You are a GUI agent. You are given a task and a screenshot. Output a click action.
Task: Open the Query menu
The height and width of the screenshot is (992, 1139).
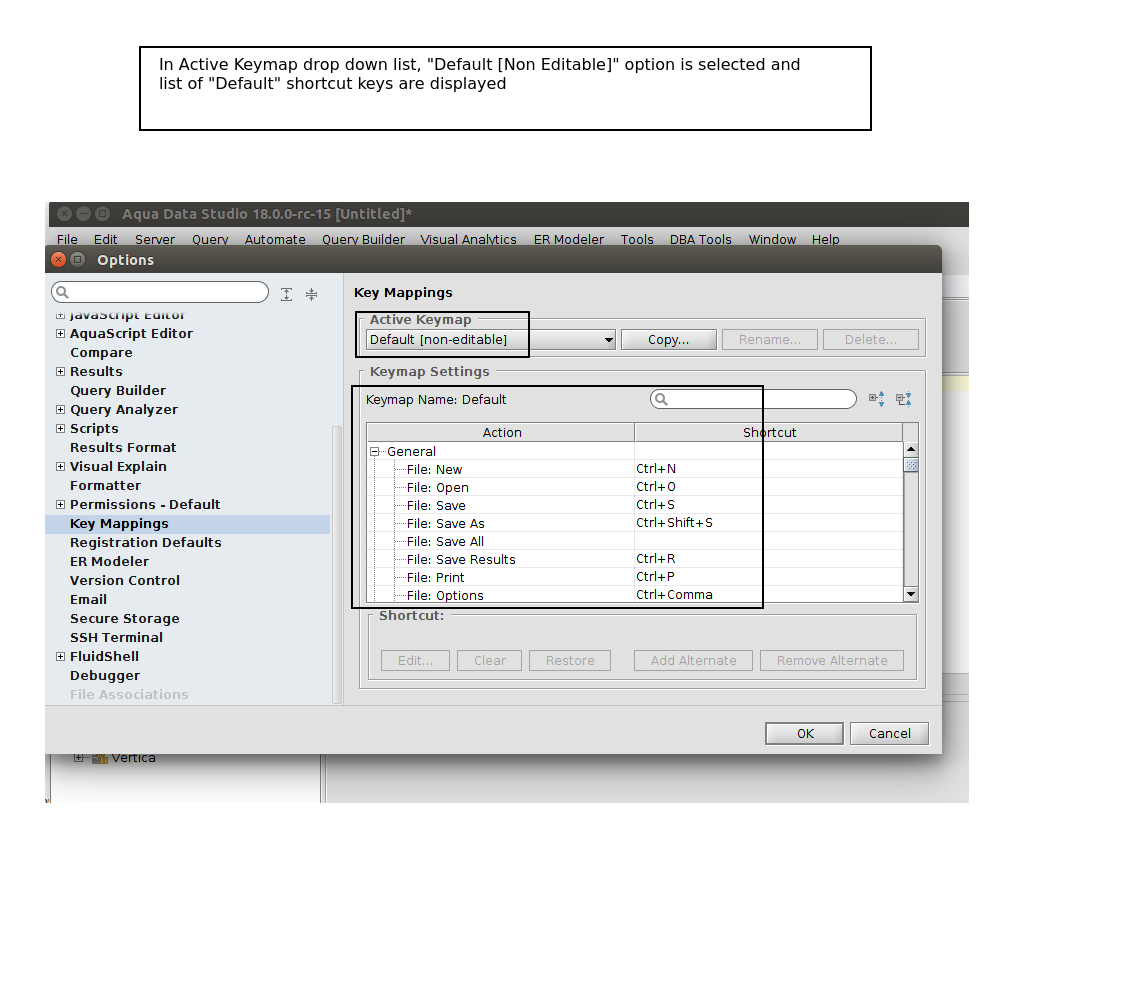[210, 239]
